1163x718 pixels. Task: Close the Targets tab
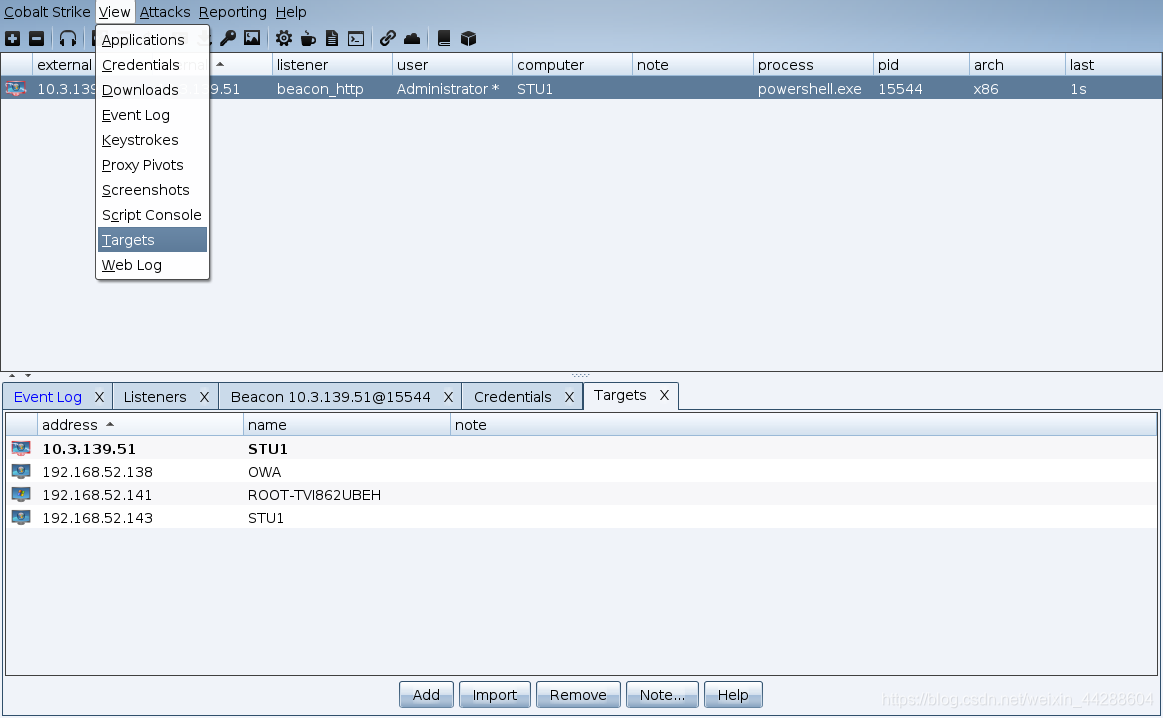click(x=664, y=395)
